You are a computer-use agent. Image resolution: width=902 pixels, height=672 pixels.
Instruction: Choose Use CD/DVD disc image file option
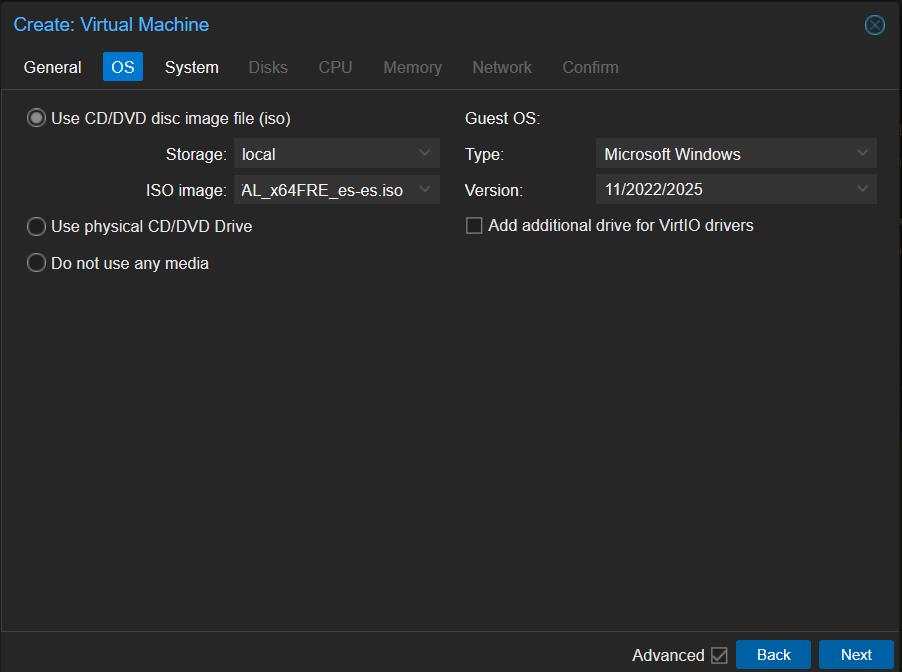[37, 119]
